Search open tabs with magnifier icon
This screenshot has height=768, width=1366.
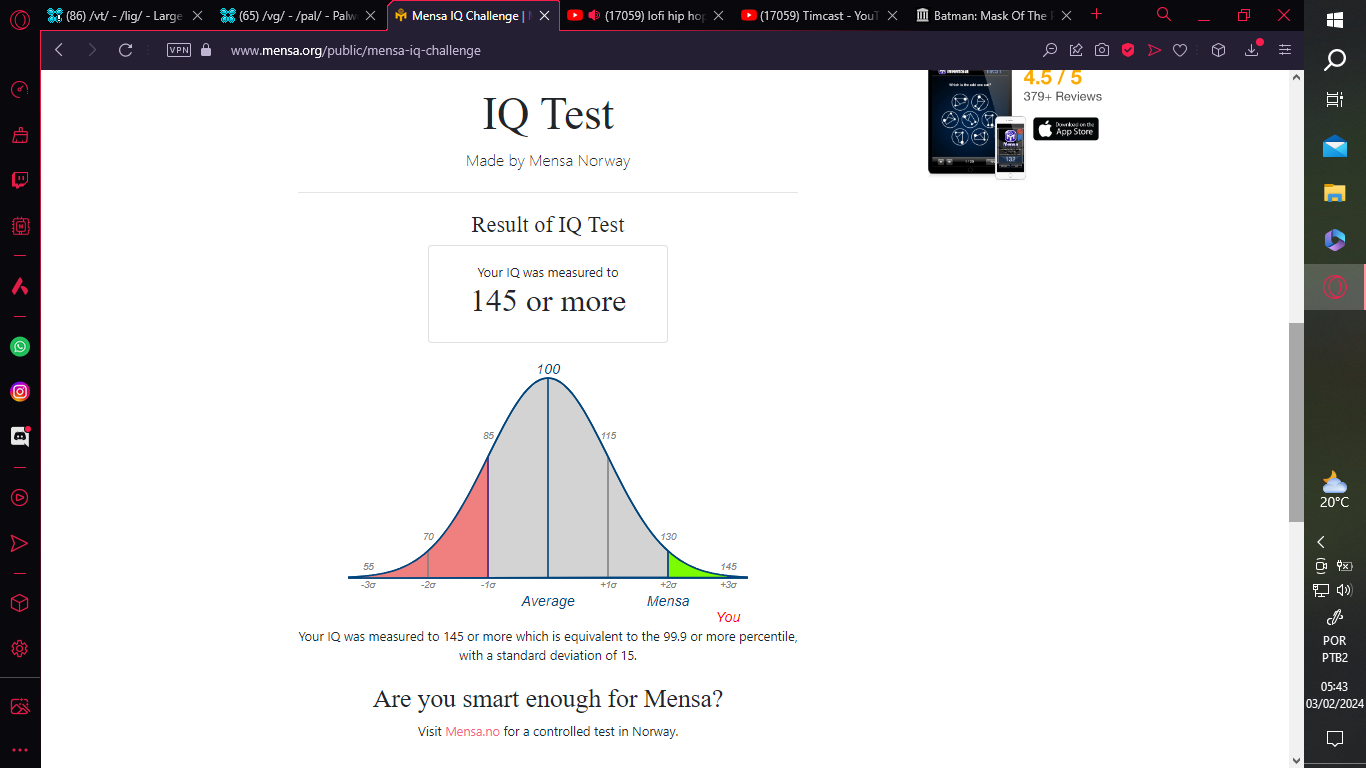[x=1164, y=15]
